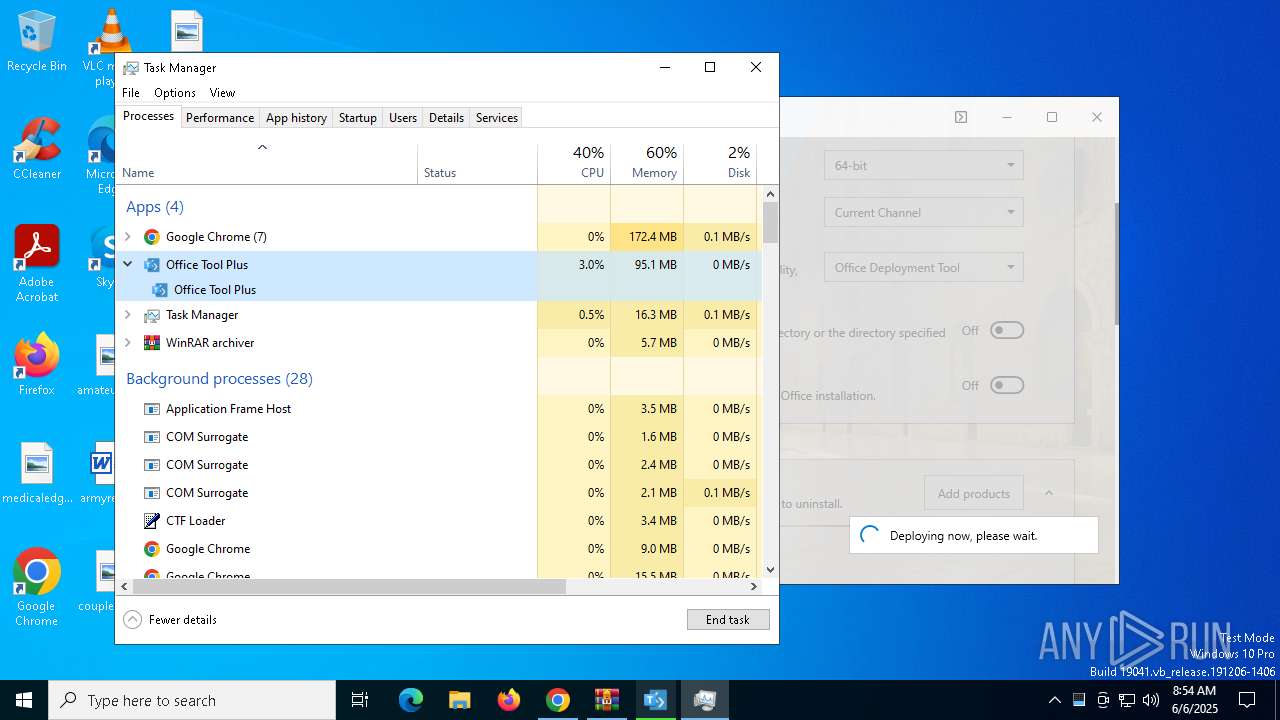The width and height of the screenshot is (1280, 720).
Task: Click the Google Chrome icon in Background processes
Action: point(152,549)
